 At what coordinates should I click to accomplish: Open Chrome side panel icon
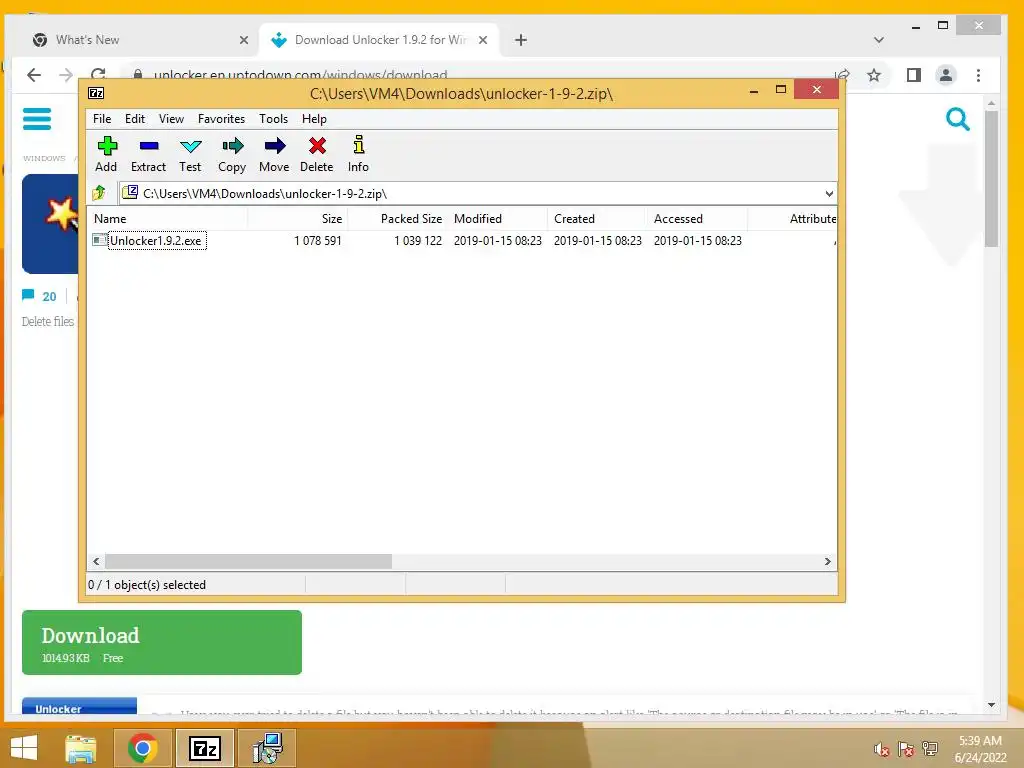[914, 75]
